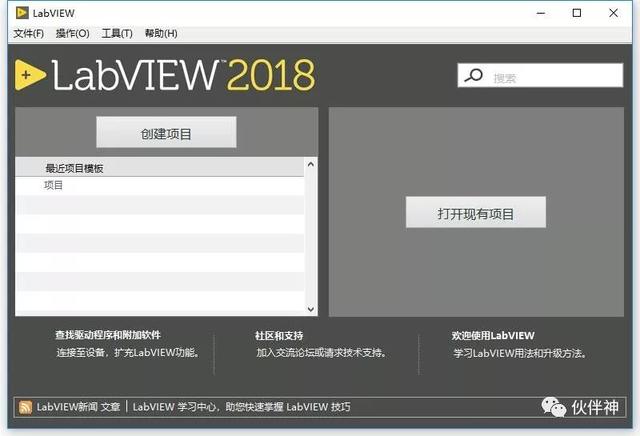The height and width of the screenshot is (436, 640).
Task: Open LabVIEW 学习中心 news headline
Action: [x=242, y=407]
